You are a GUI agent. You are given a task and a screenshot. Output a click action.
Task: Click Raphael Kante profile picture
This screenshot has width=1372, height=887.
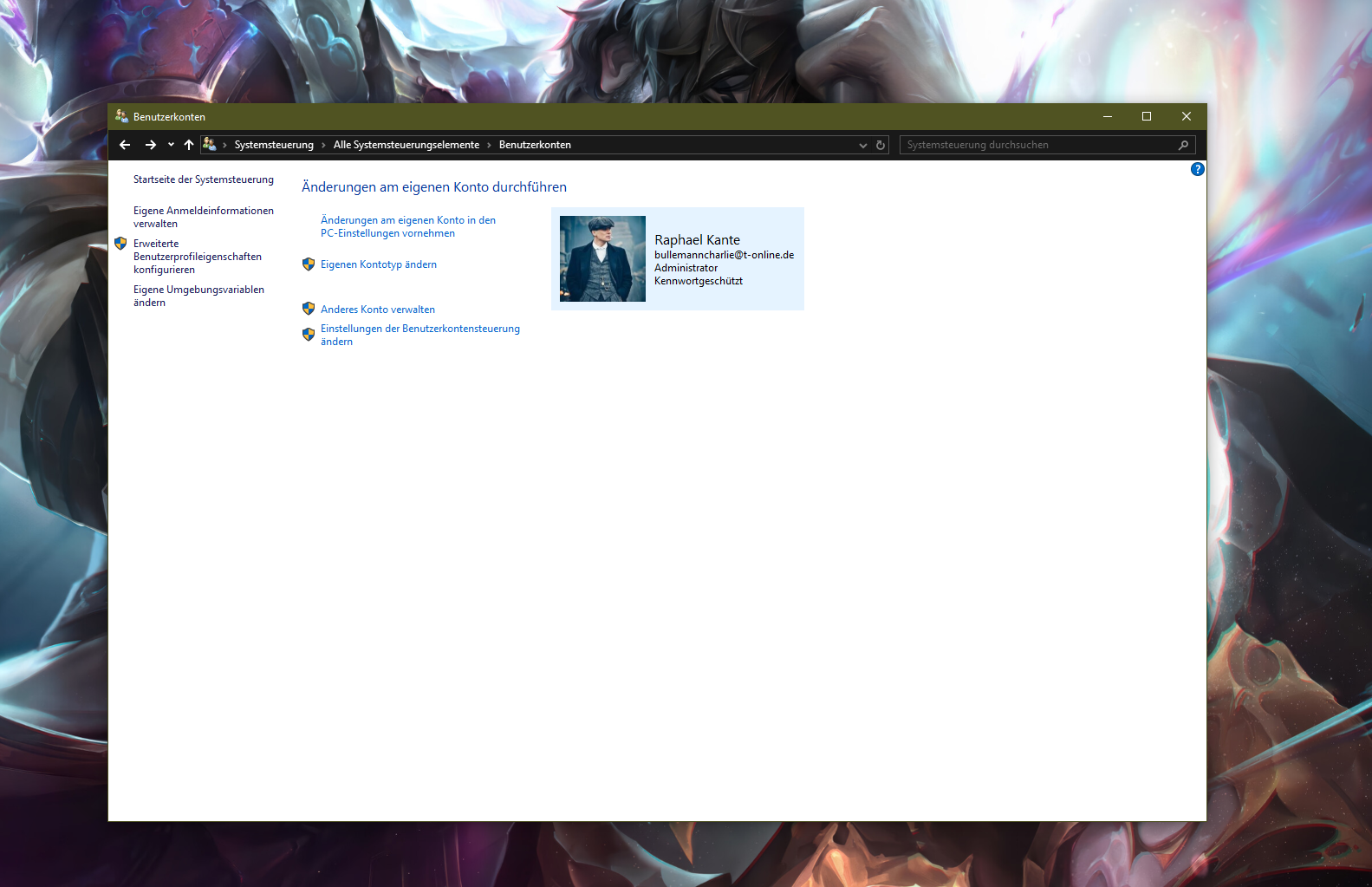(x=602, y=258)
